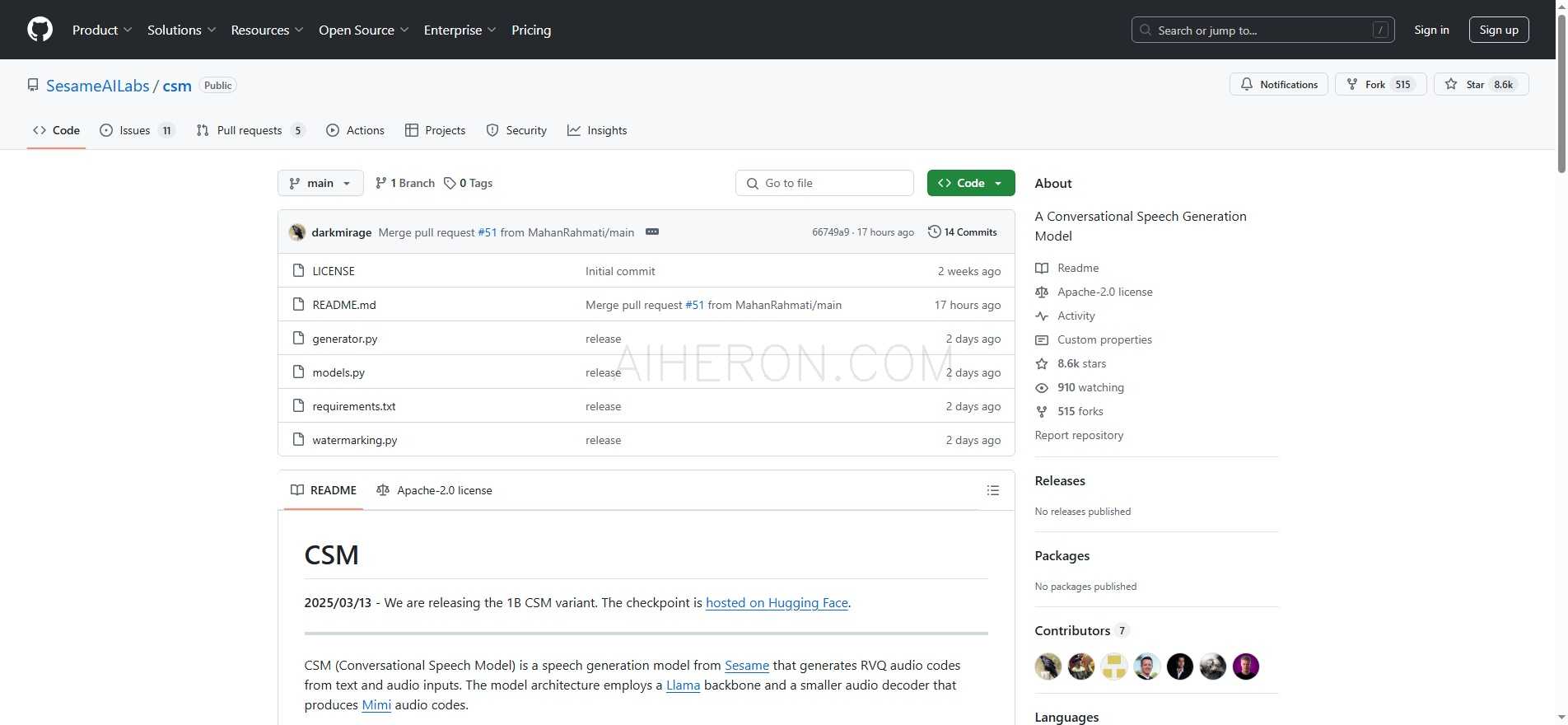
Task: View the 0 Tags link
Action: (468, 183)
